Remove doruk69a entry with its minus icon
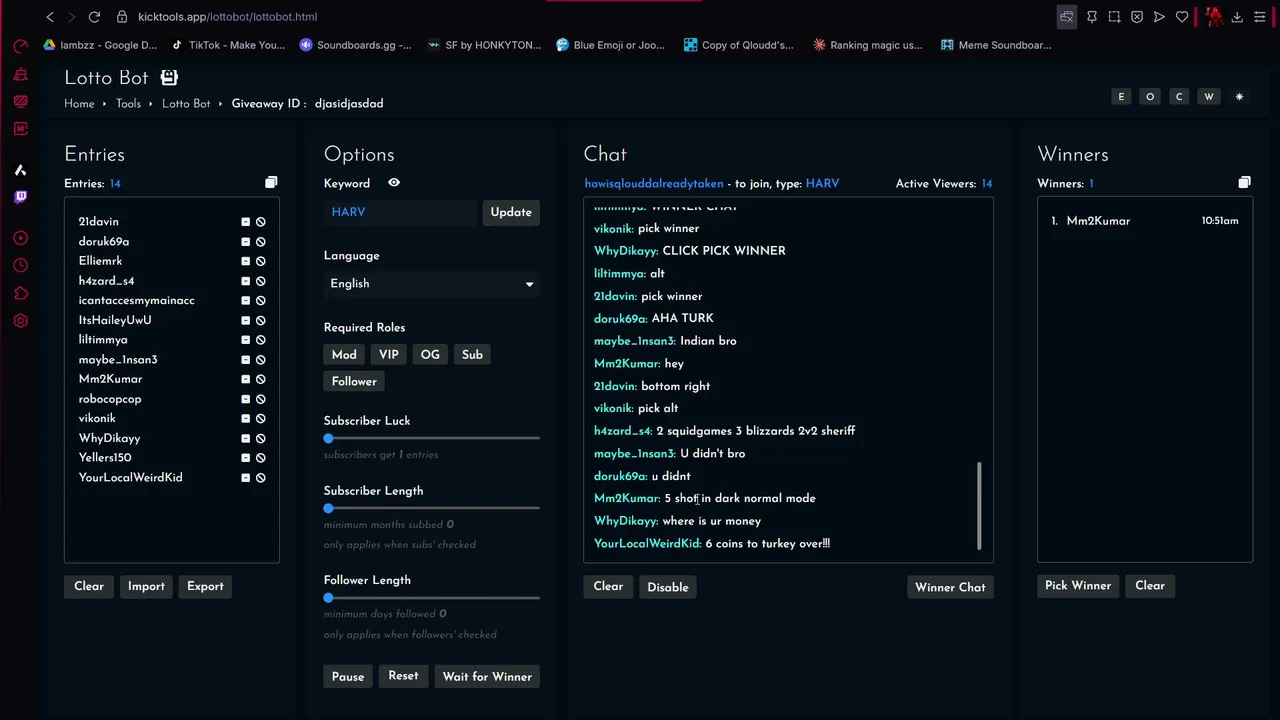 [x=245, y=242]
